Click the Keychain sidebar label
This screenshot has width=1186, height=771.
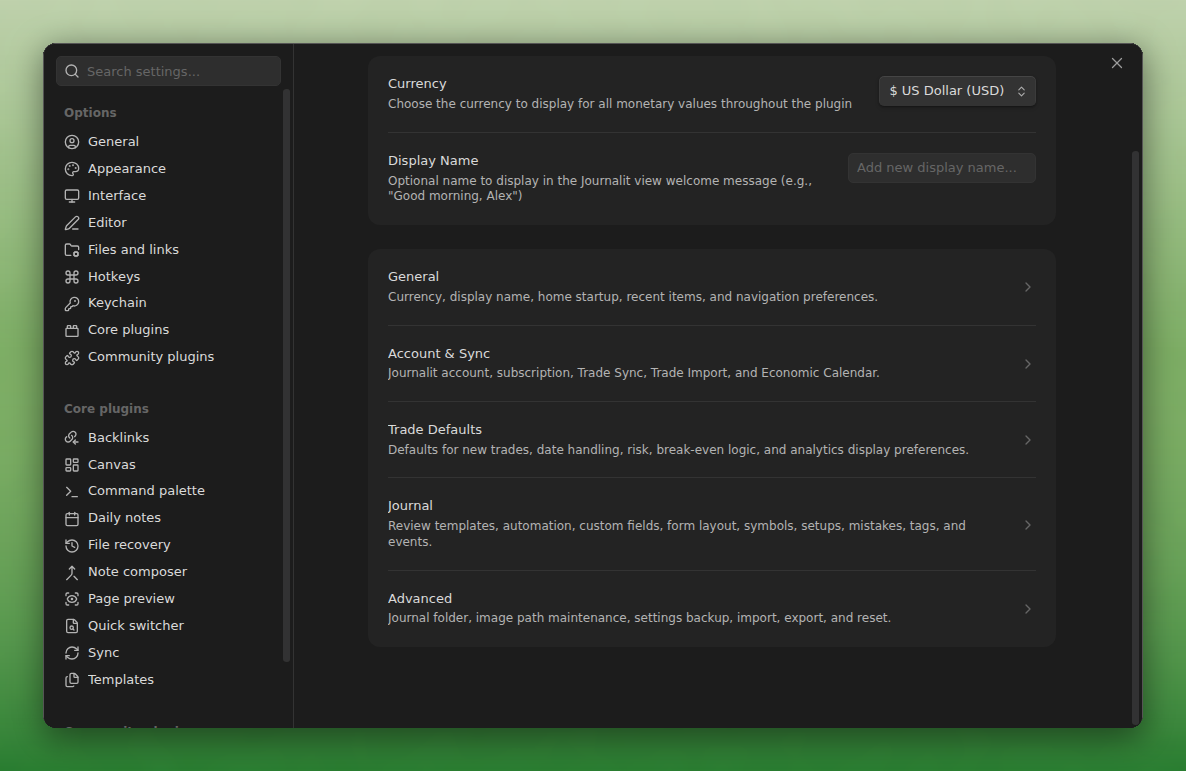click(x=117, y=303)
